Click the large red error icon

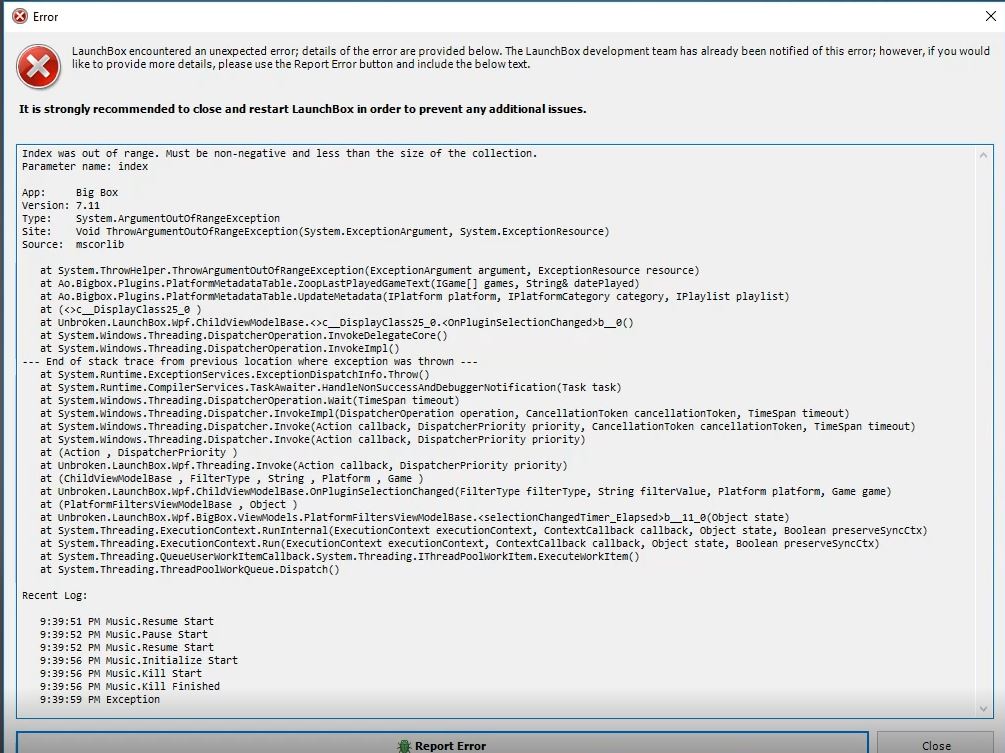(x=38, y=67)
